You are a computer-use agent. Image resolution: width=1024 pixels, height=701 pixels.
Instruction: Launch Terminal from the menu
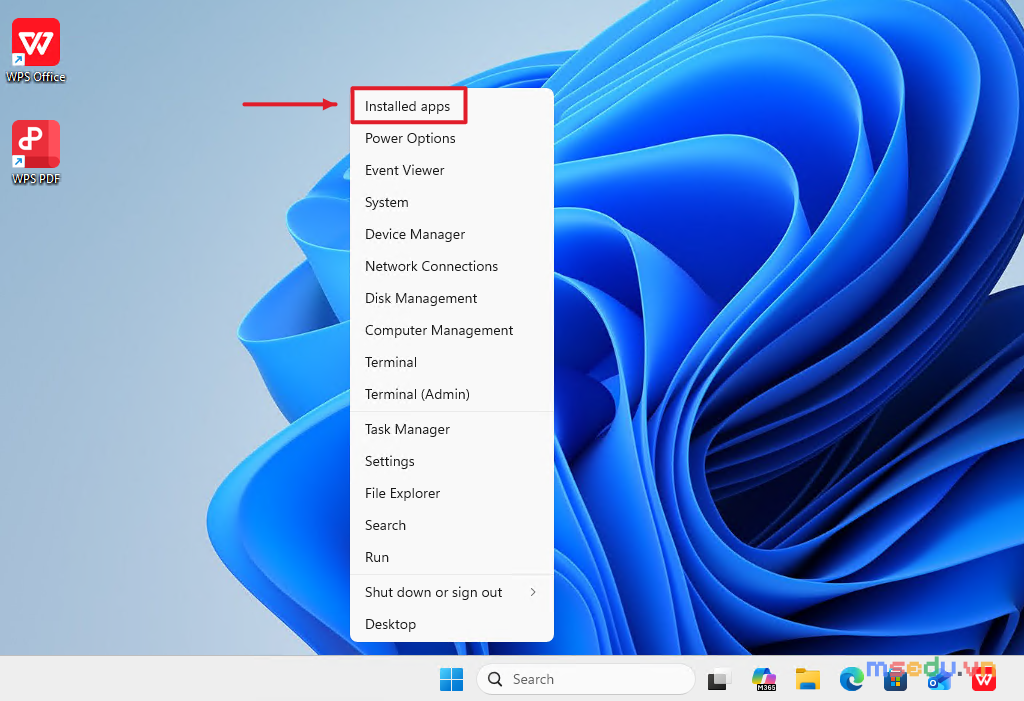pos(452,363)
